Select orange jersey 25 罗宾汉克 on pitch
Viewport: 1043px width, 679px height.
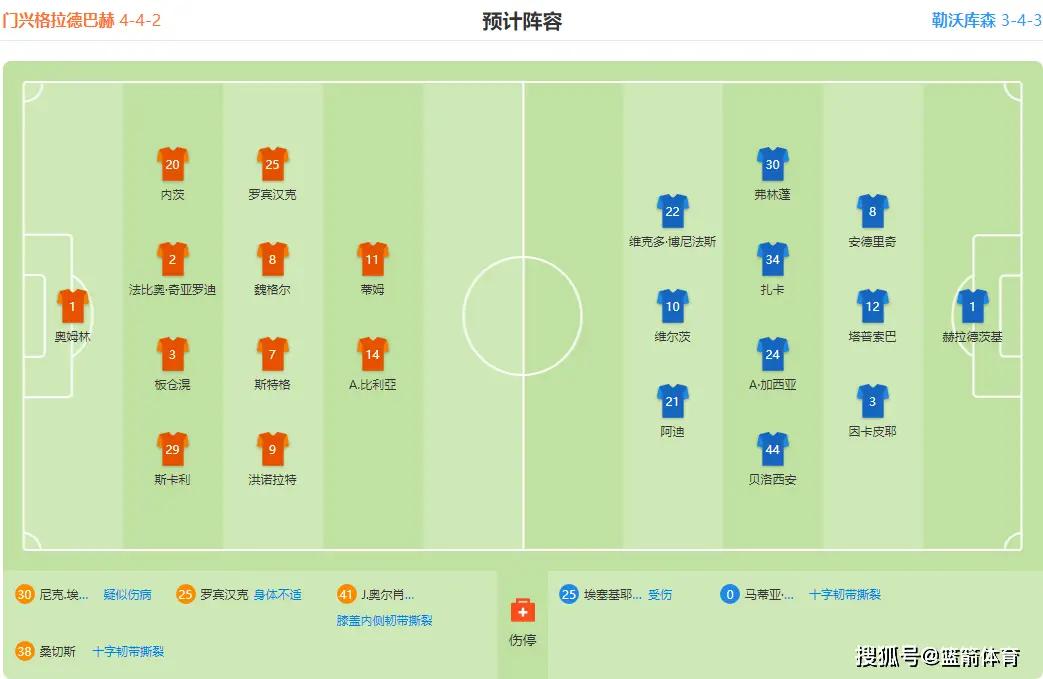tap(272, 165)
